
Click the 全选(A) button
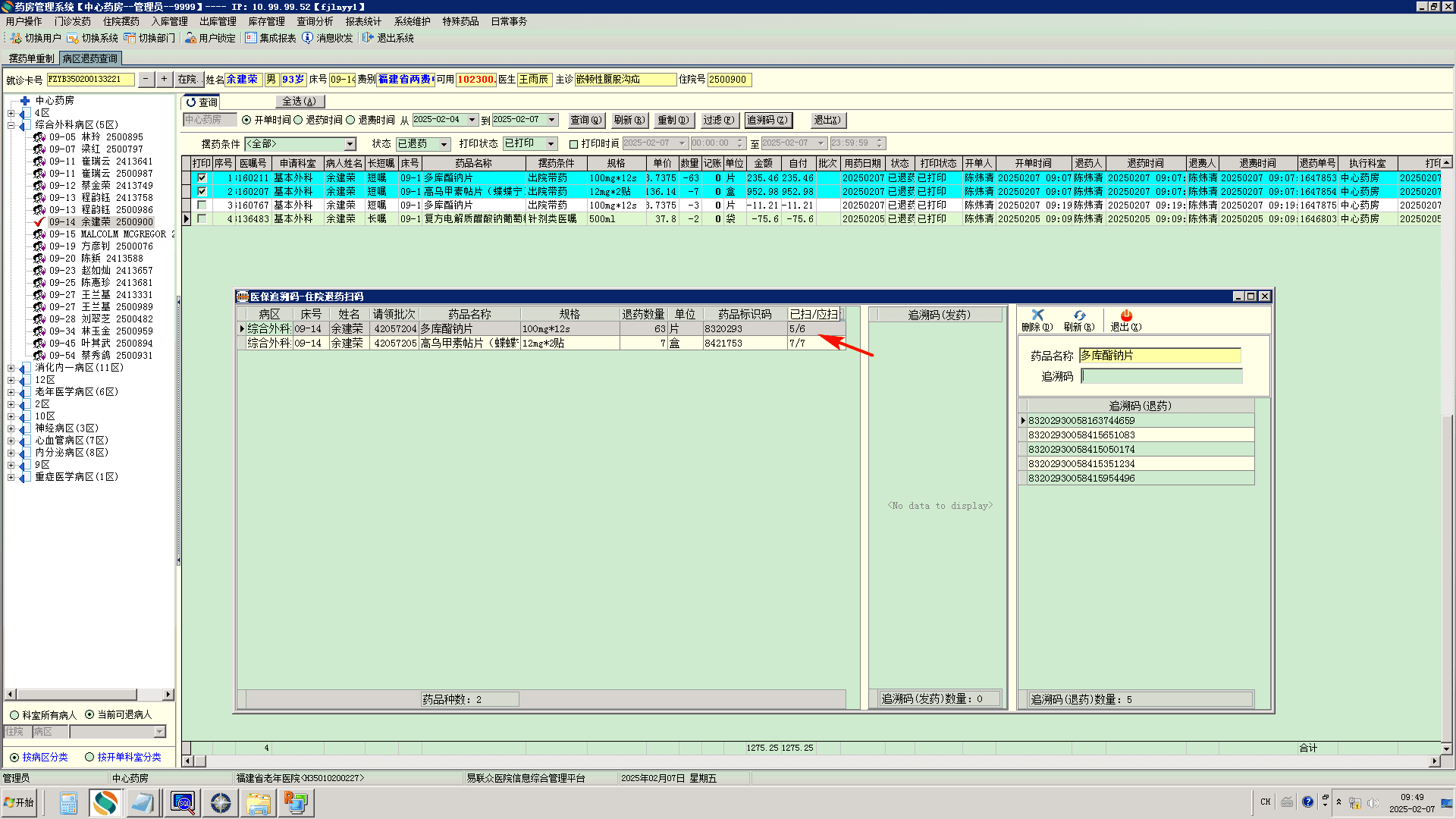click(x=299, y=102)
